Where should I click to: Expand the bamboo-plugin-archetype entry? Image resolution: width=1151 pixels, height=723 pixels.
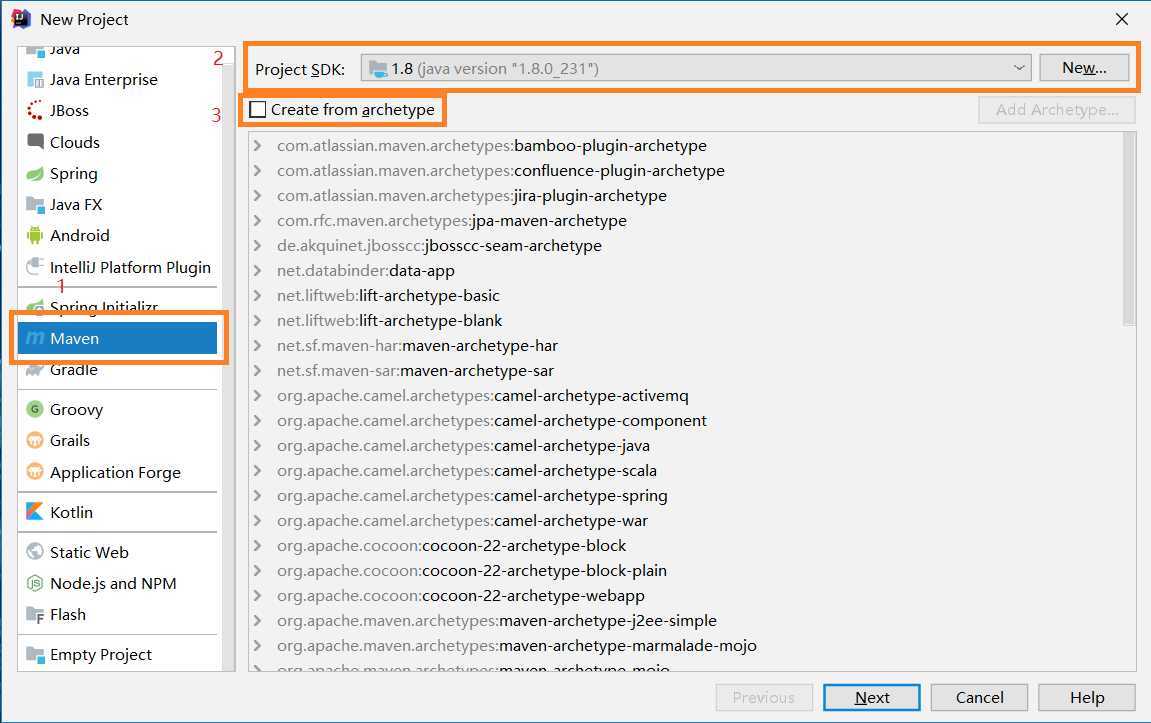pyautogui.click(x=258, y=145)
